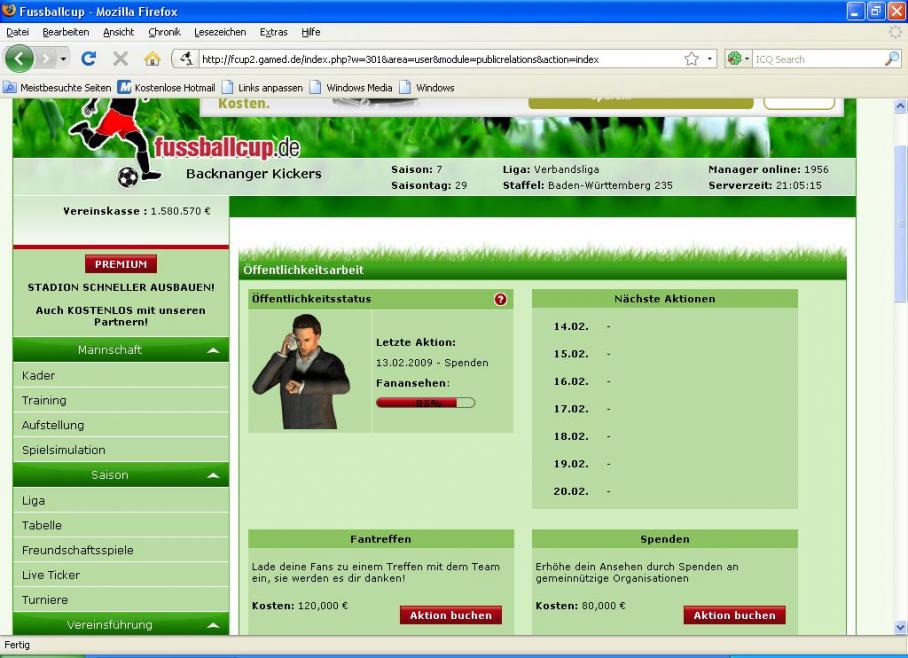Collapse the Vereinsführung sidebar section
This screenshot has height=658, width=908.
[213, 625]
